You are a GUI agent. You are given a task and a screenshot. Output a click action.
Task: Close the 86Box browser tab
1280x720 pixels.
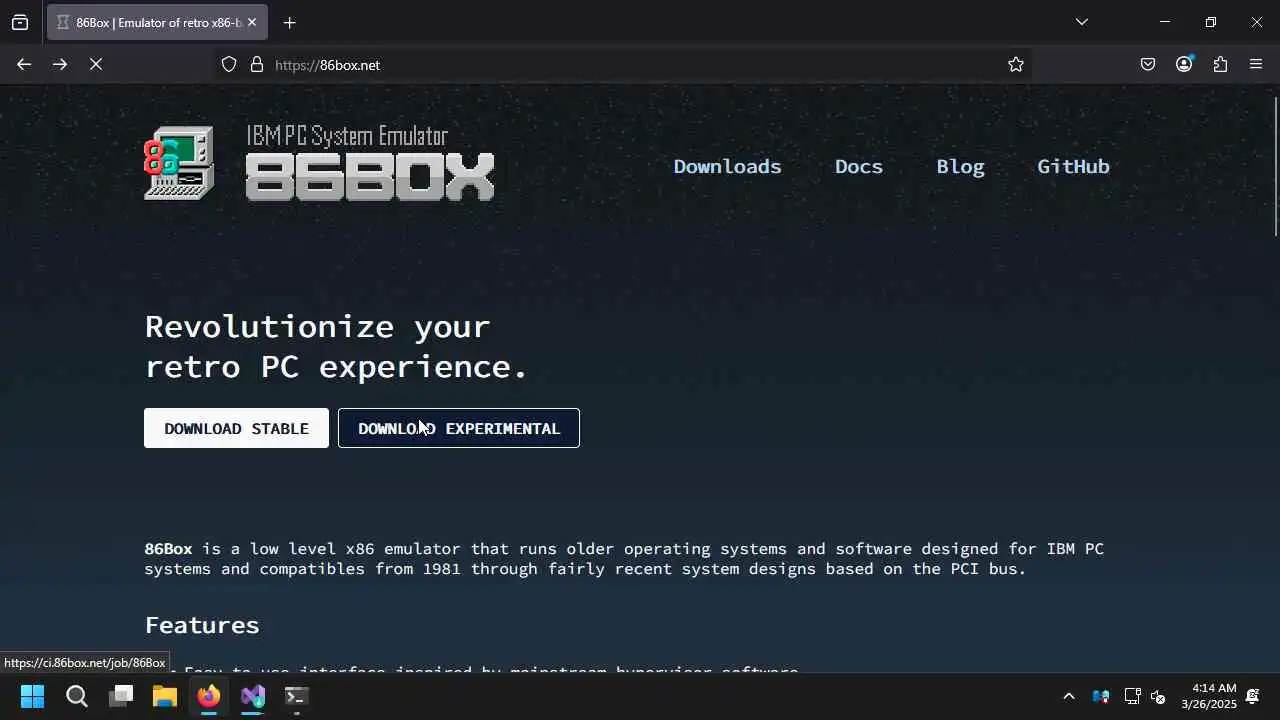(x=252, y=22)
